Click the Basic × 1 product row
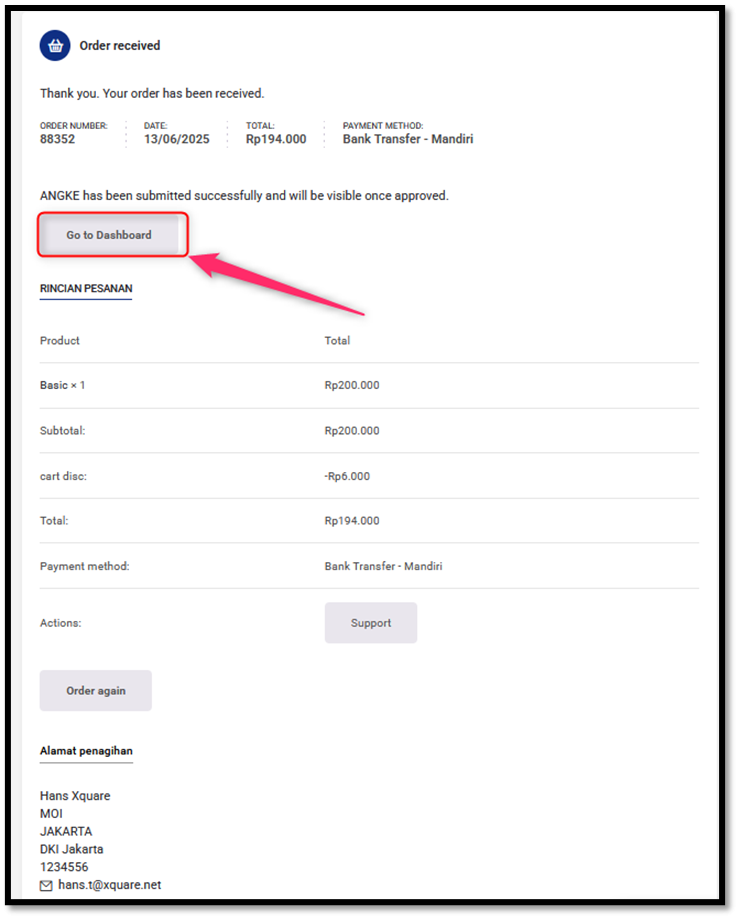Viewport: 738px width, 918px height. pos(369,385)
